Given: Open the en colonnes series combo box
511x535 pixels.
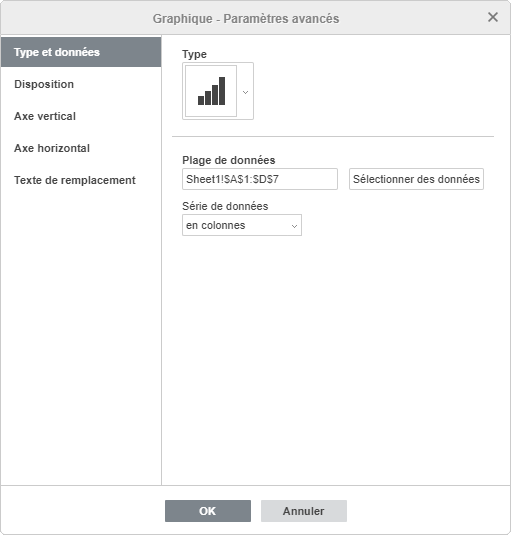Looking at the screenshot, I should (x=242, y=225).
